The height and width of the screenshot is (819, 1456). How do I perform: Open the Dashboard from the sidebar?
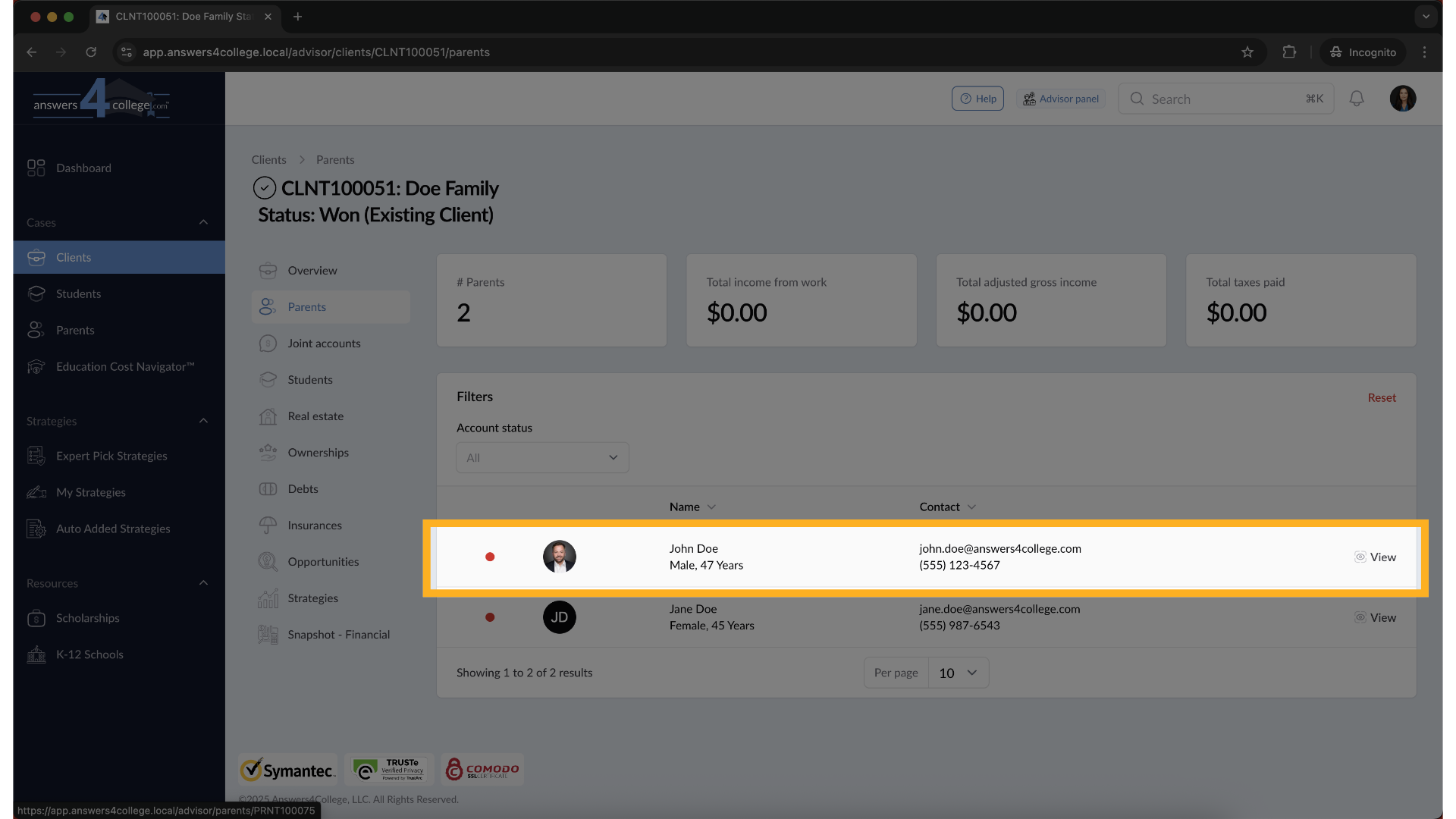tap(83, 168)
